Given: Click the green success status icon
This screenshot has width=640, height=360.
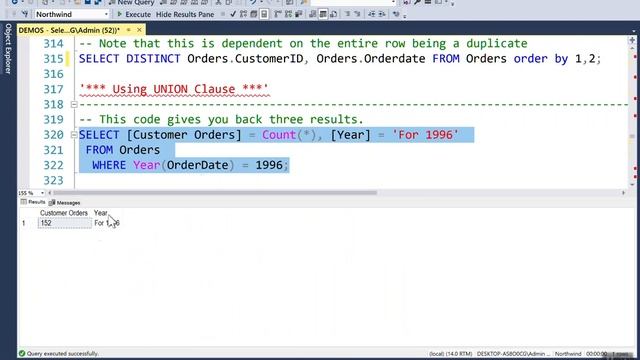Looking at the screenshot, I should pyautogui.click(x=22, y=353).
